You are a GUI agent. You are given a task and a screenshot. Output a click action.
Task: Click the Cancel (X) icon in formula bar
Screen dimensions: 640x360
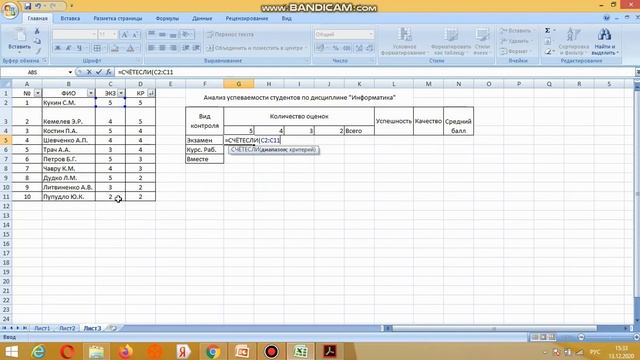[x=89, y=72]
